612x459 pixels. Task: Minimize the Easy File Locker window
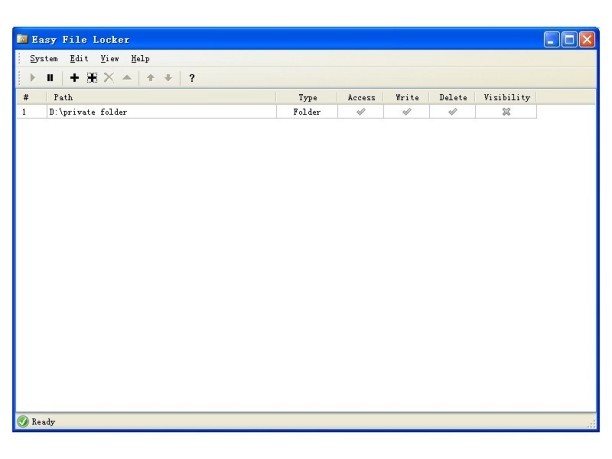click(551, 39)
